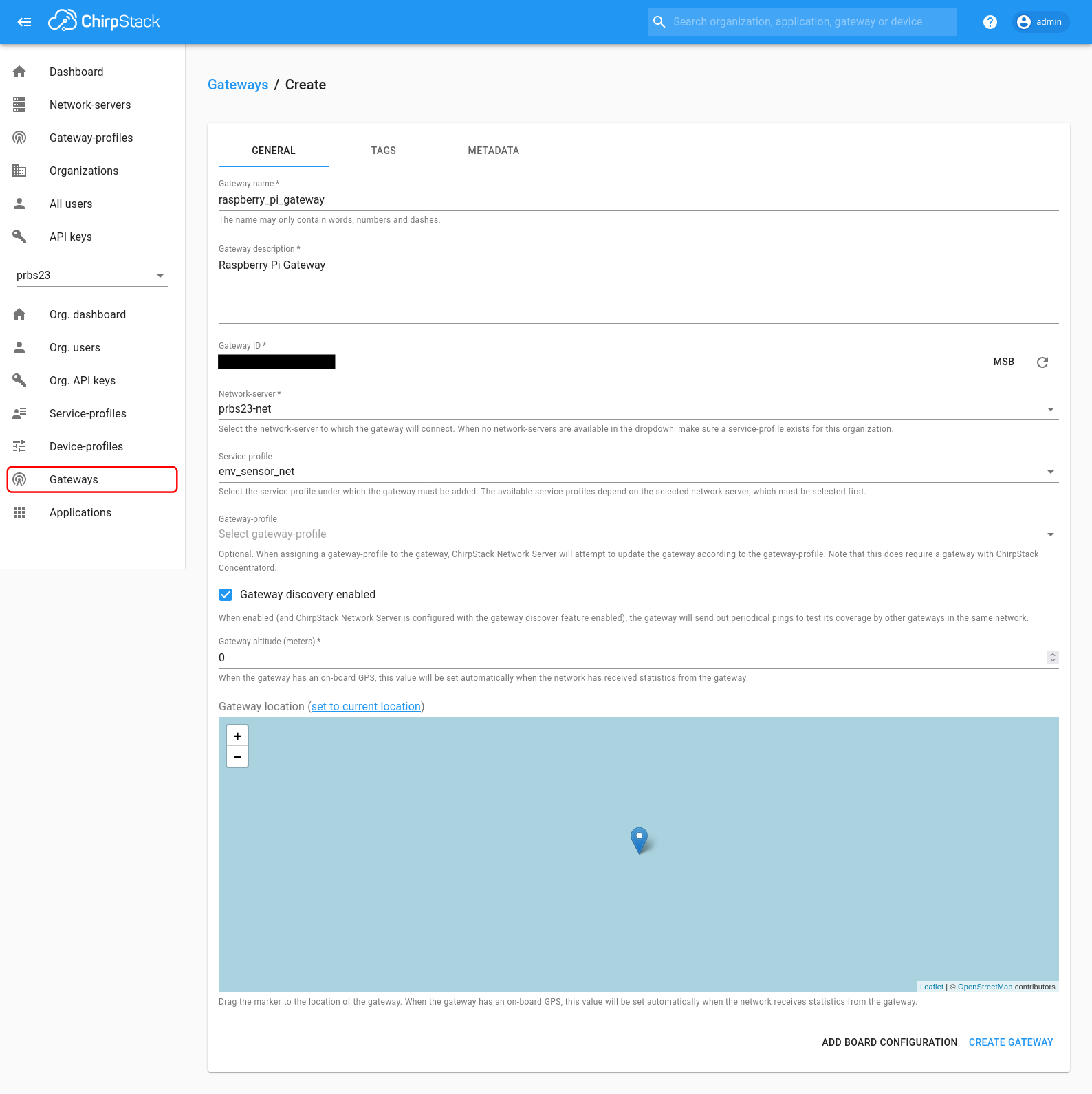Screen dimensions: 1092x1094
Task: Open the Service-profile env_sensor_net dropdown
Action: [638, 472]
